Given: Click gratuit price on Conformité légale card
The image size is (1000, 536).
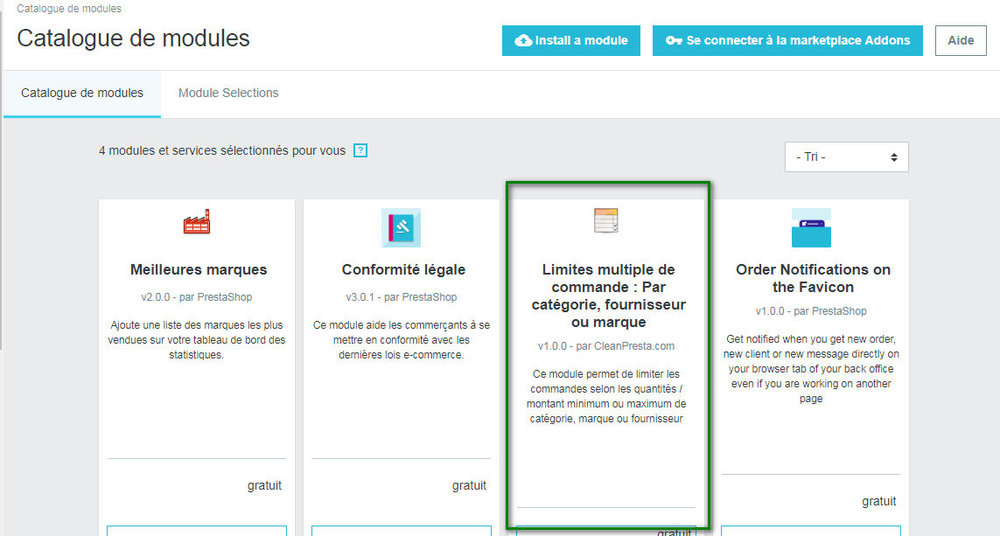Looking at the screenshot, I should [469, 486].
